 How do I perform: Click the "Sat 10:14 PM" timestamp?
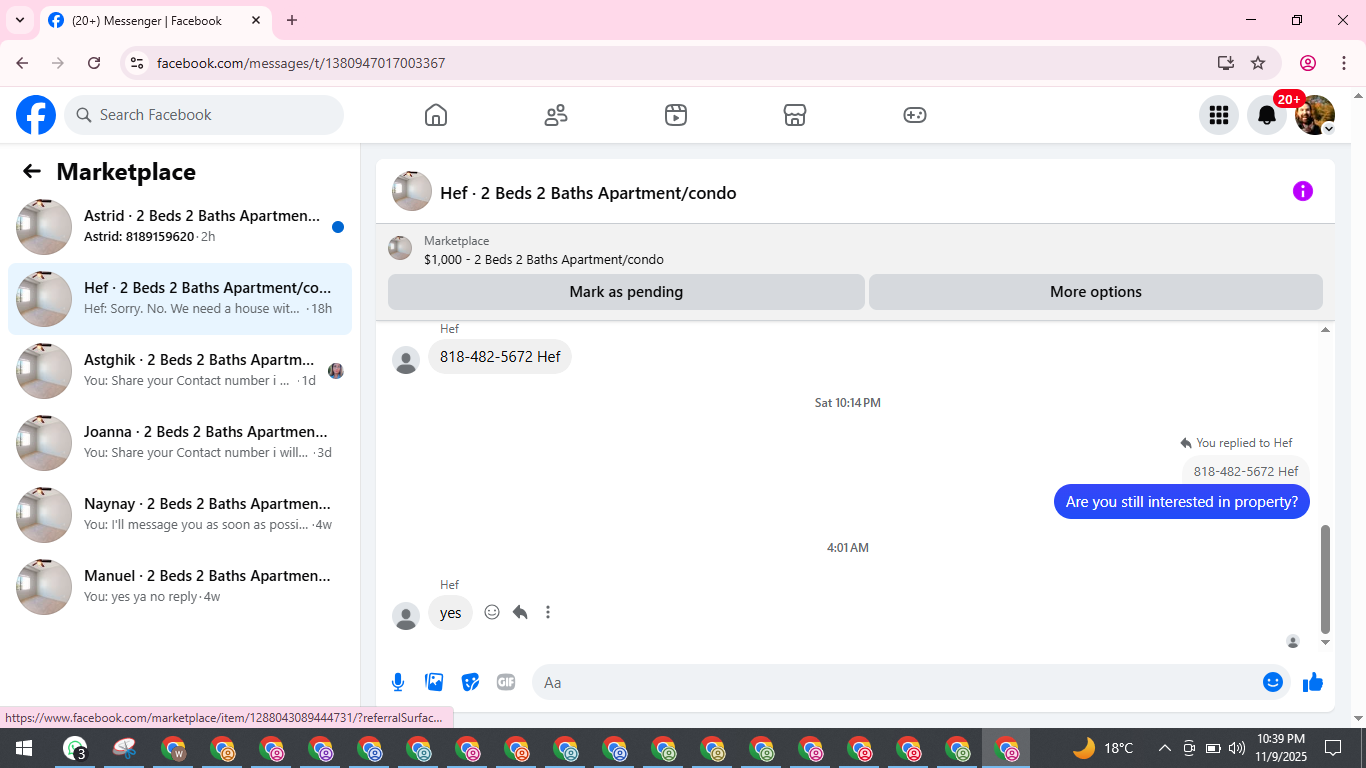pos(848,403)
